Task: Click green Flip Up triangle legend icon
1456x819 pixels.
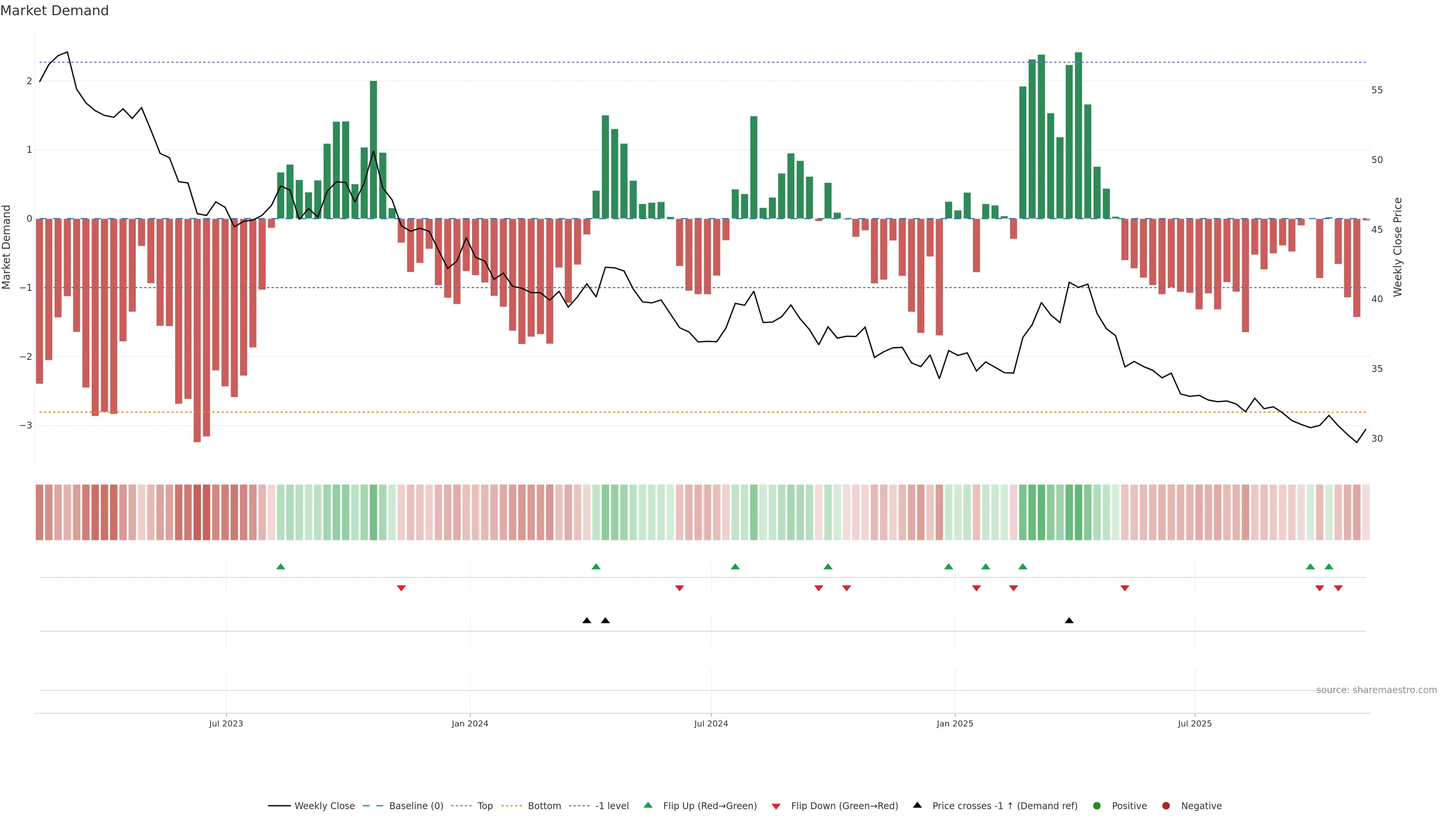Action: coord(648,805)
